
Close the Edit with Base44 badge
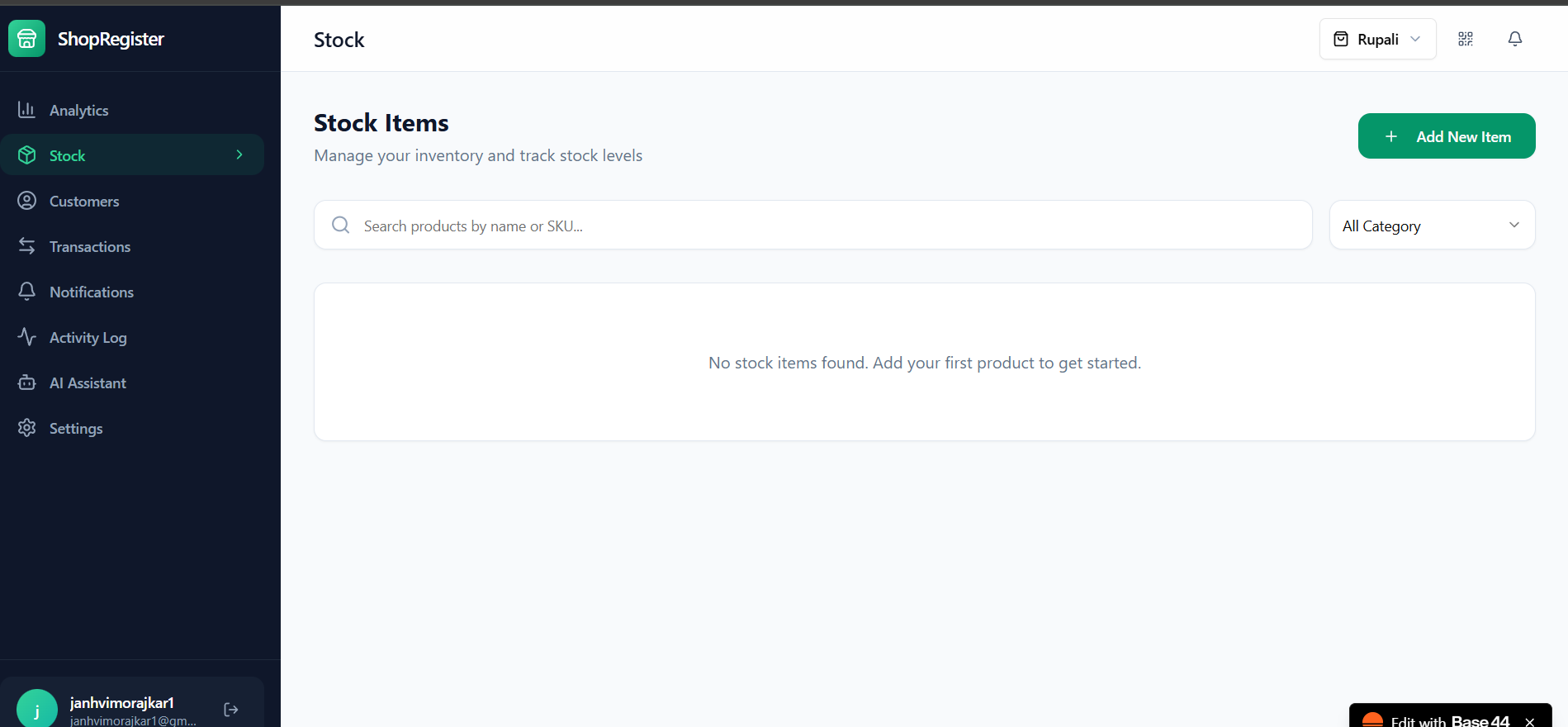tap(1530, 722)
